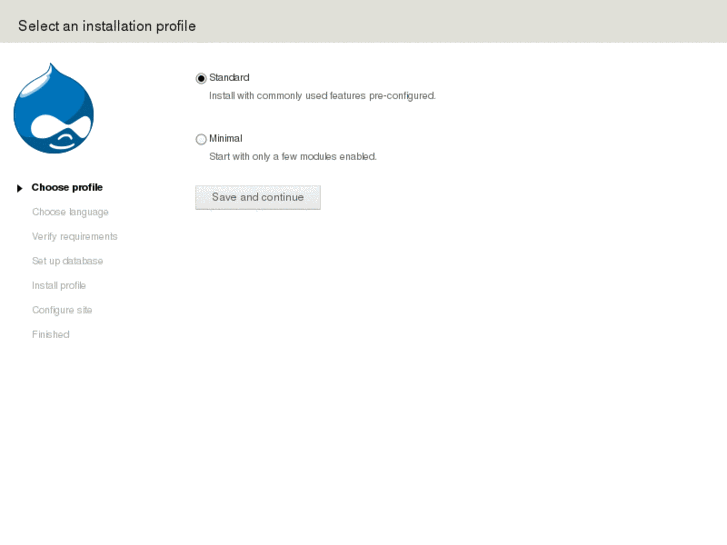Click the Standard profile label

click(229, 78)
